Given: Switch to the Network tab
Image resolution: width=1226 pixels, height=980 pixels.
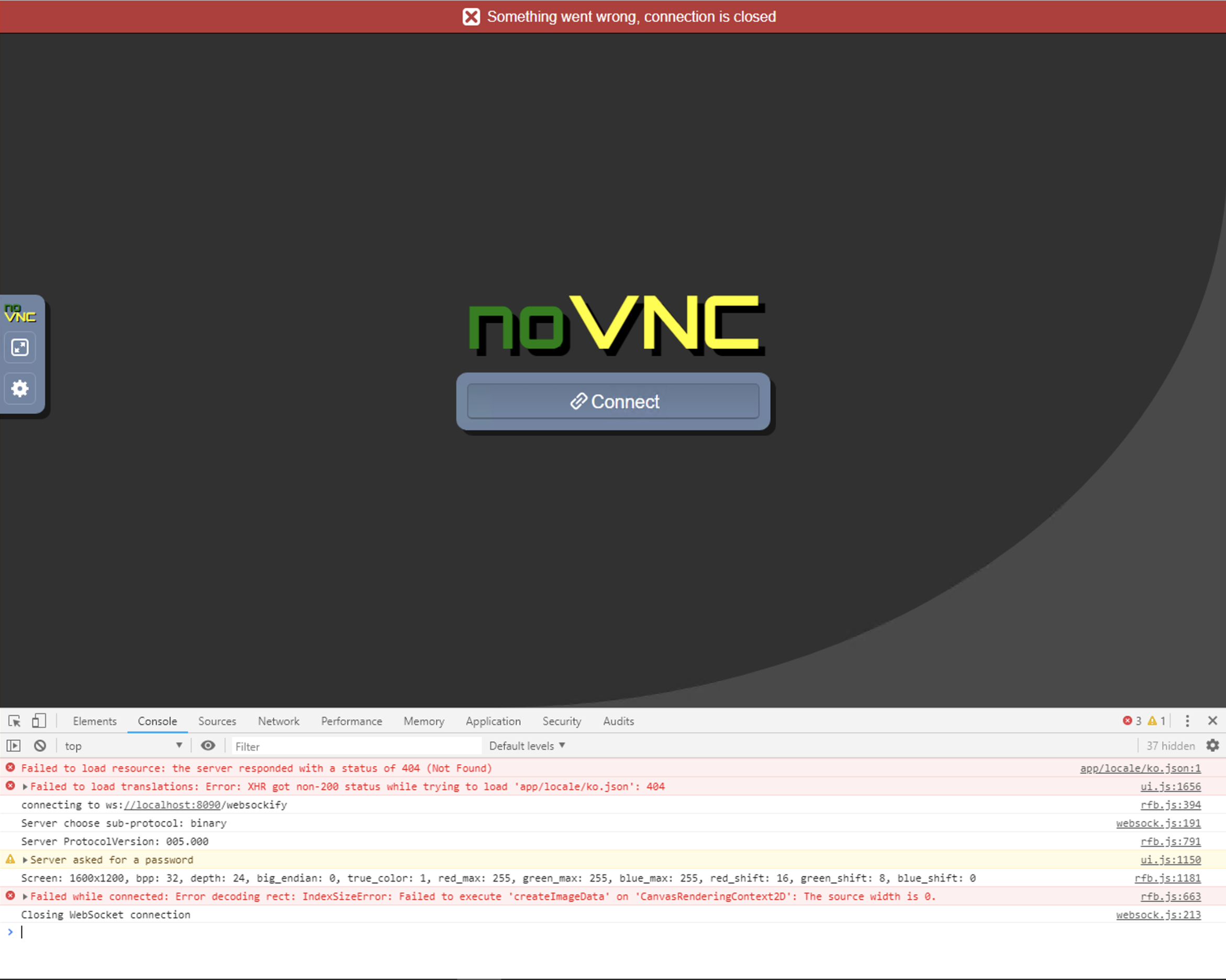Looking at the screenshot, I should [x=278, y=721].
